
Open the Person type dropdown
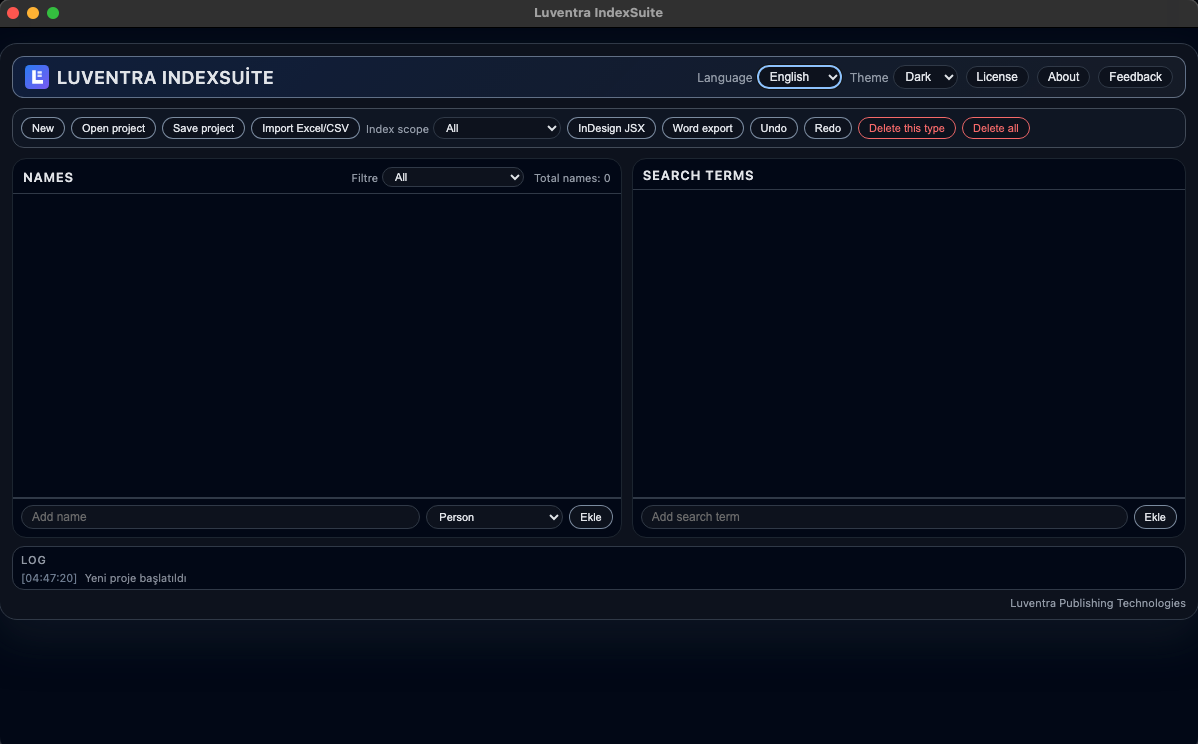coord(494,517)
